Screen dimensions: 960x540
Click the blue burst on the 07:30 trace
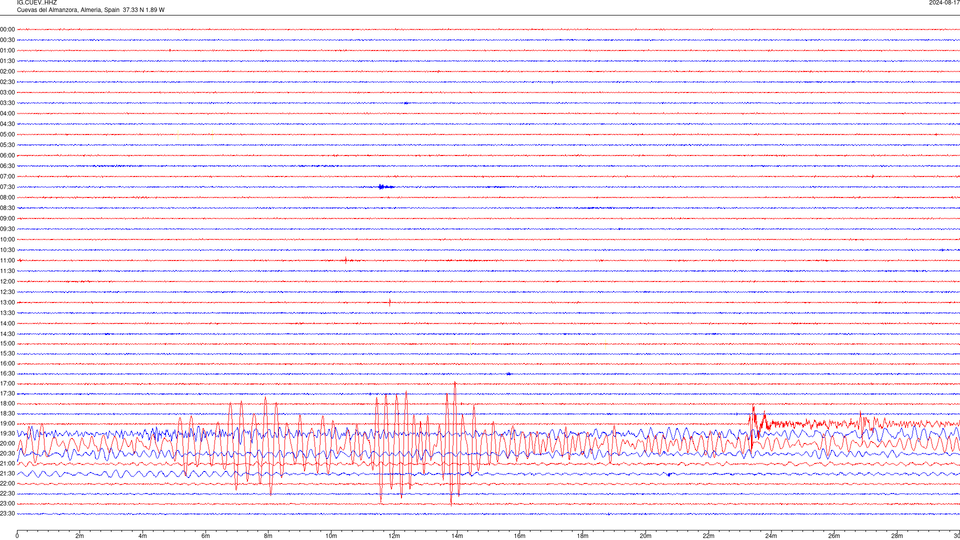click(x=385, y=187)
